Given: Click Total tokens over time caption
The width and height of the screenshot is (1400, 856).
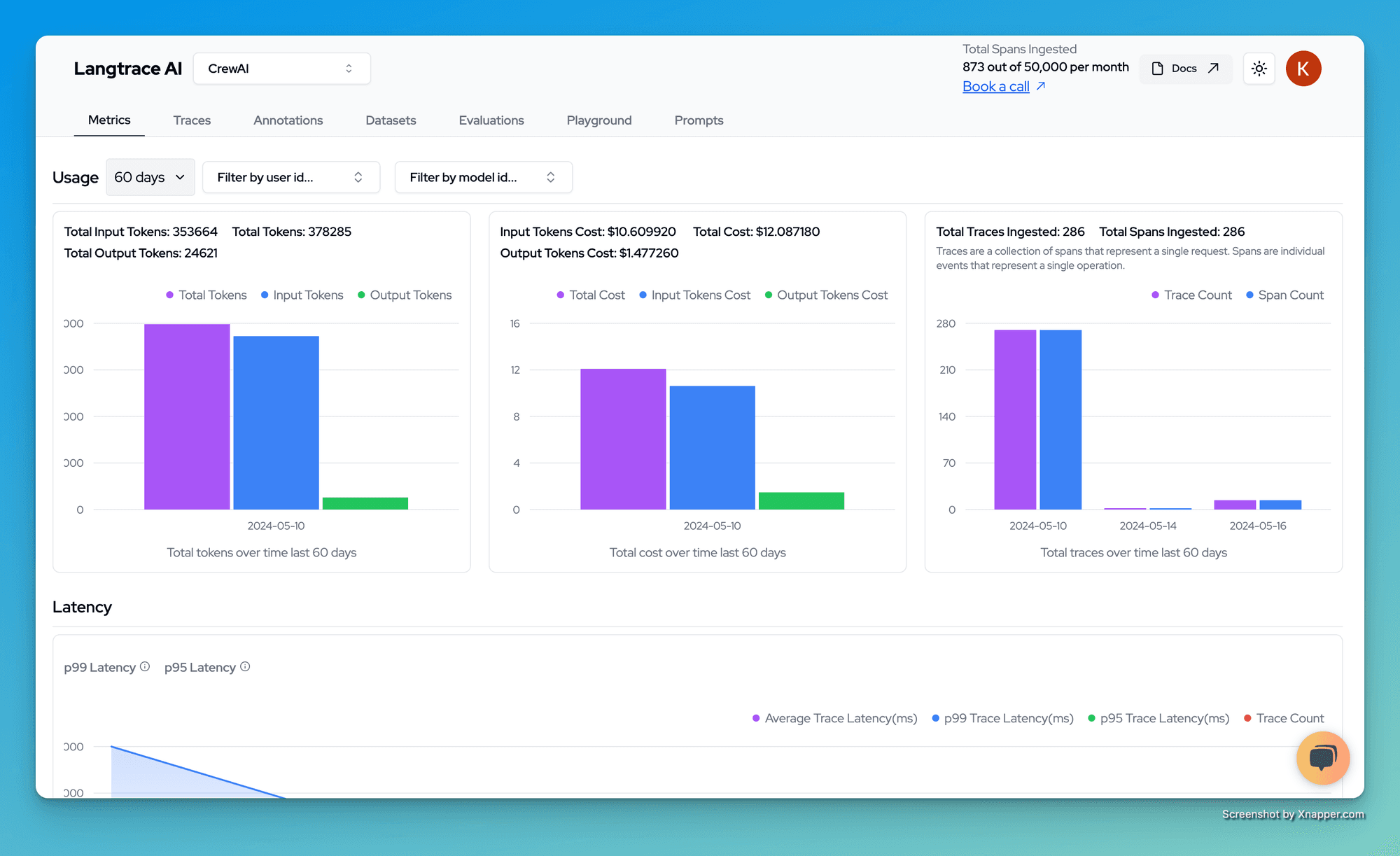Looking at the screenshot, I should pyautogui.click(x=261, y=552).
